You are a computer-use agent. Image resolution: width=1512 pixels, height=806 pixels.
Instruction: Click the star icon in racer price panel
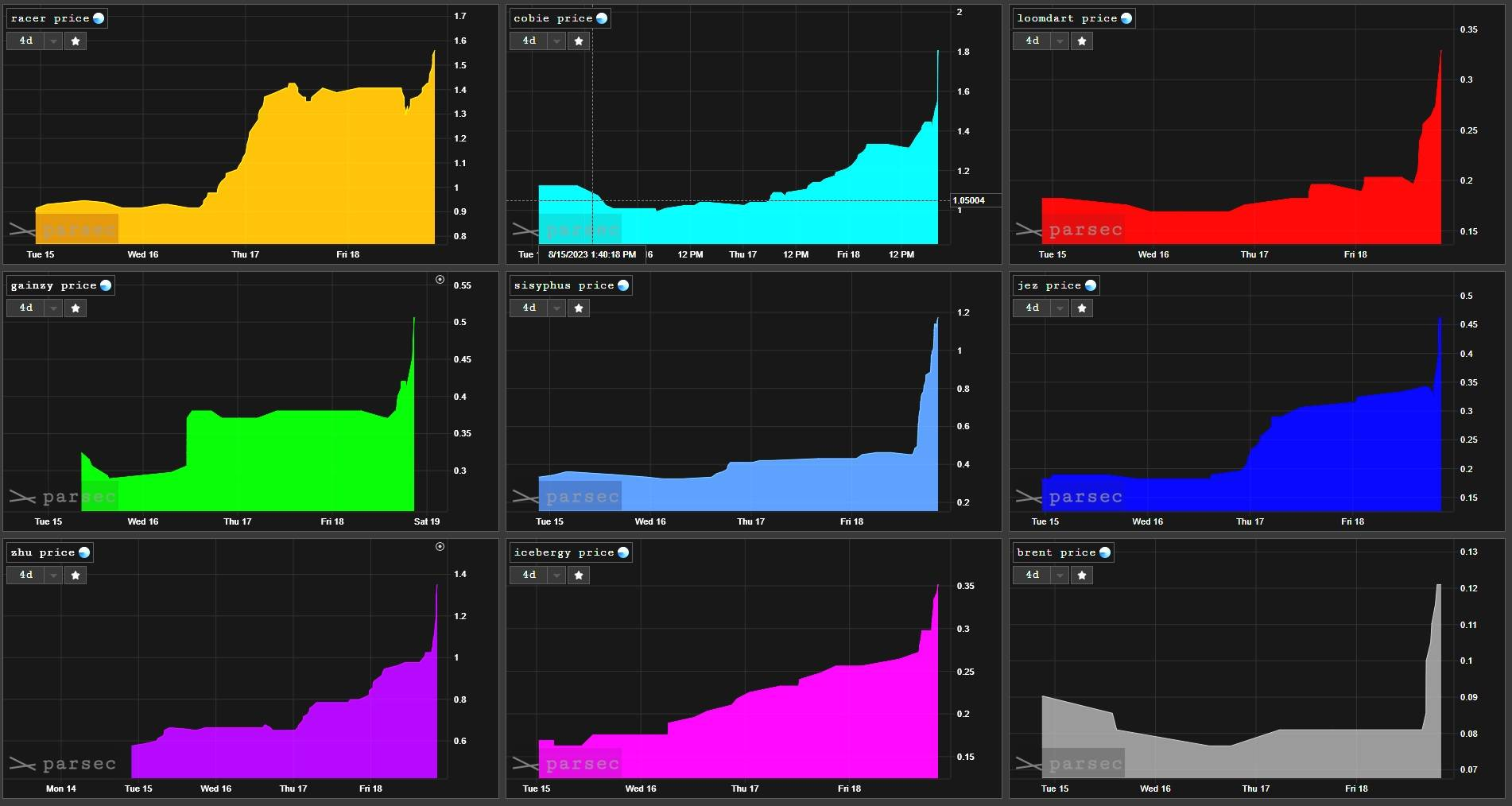tap(76, 41)
